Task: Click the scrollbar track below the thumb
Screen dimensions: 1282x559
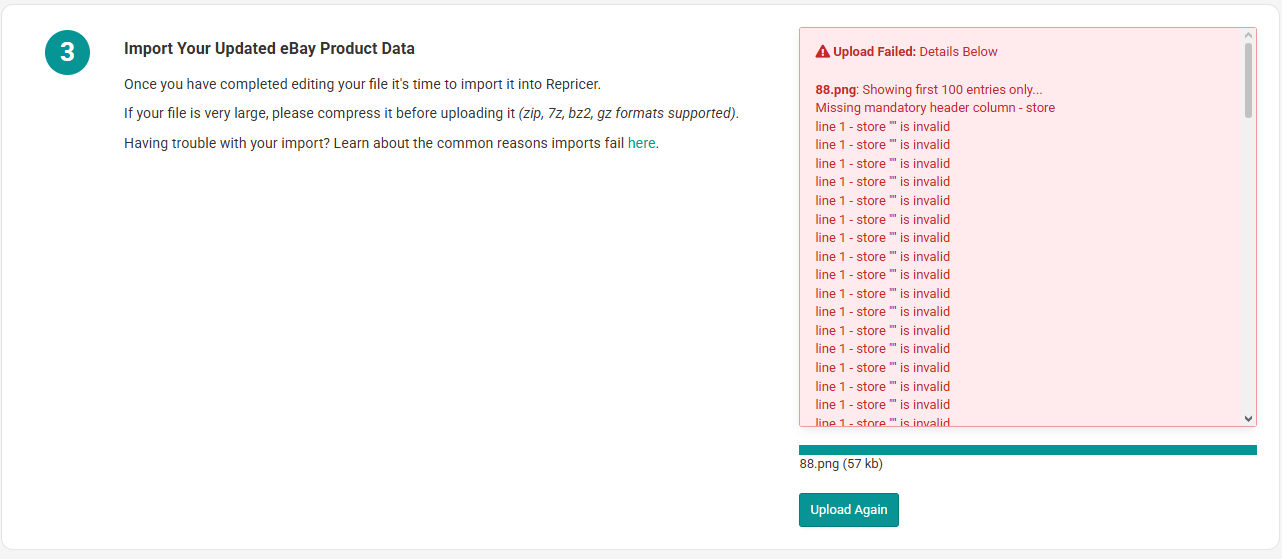Action: pyautogui.click(x=1249, y=265)
